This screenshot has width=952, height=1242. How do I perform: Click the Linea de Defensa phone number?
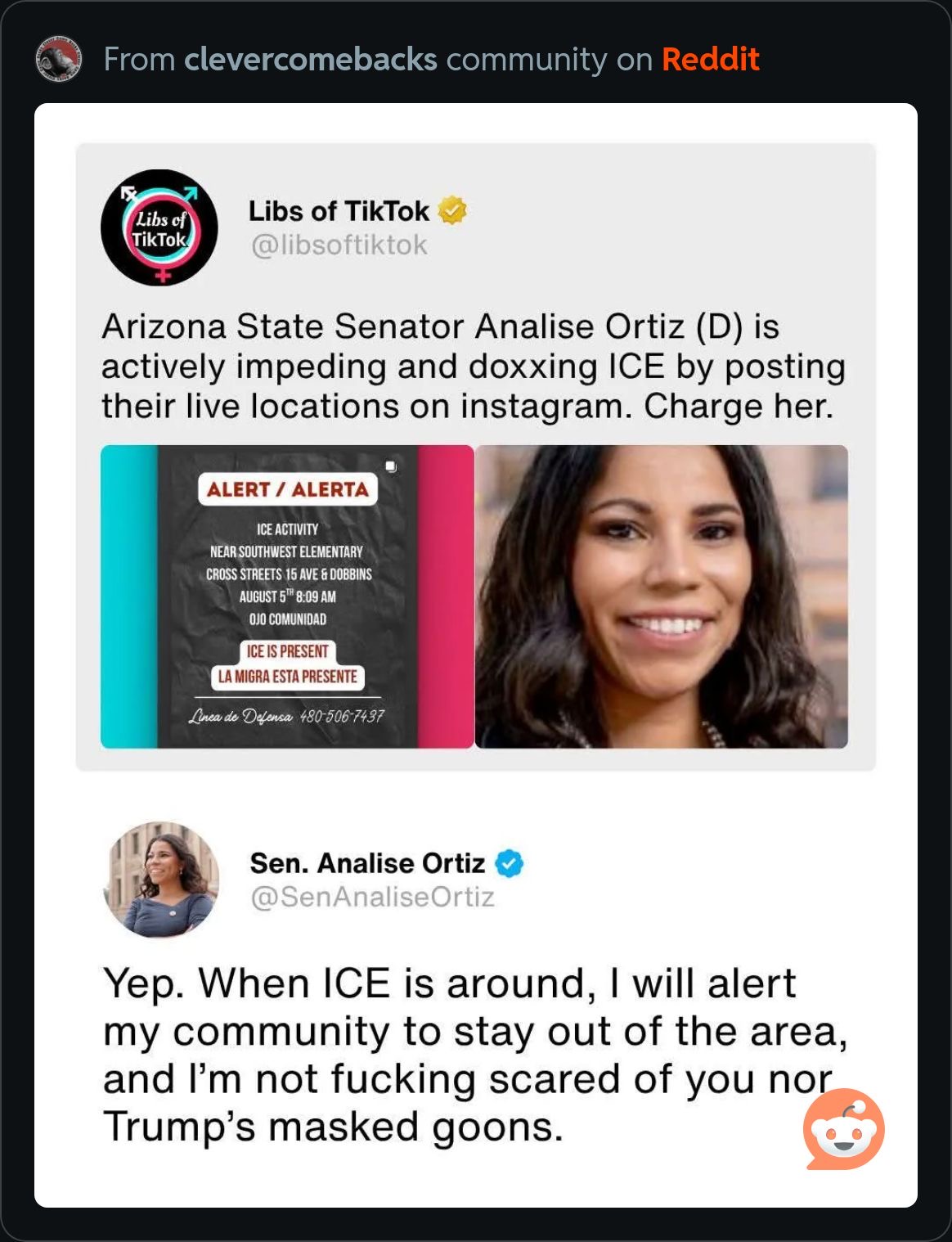coord(342,716)
